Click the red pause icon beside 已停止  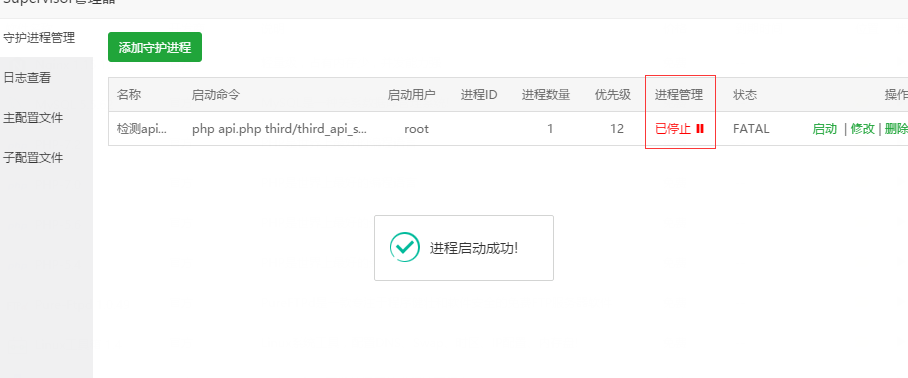[x=700, y=129]
